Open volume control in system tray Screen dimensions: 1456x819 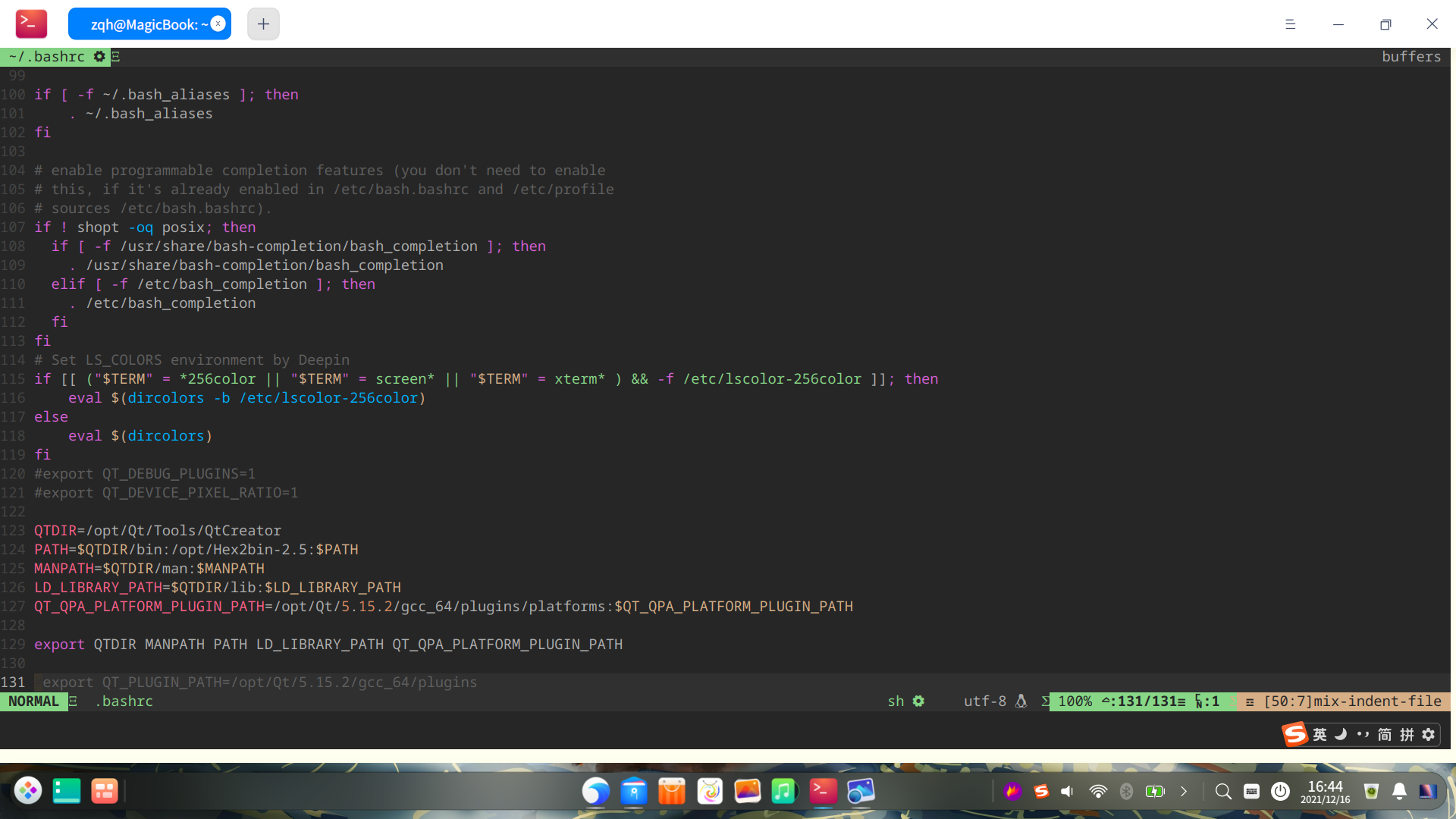1068,792
